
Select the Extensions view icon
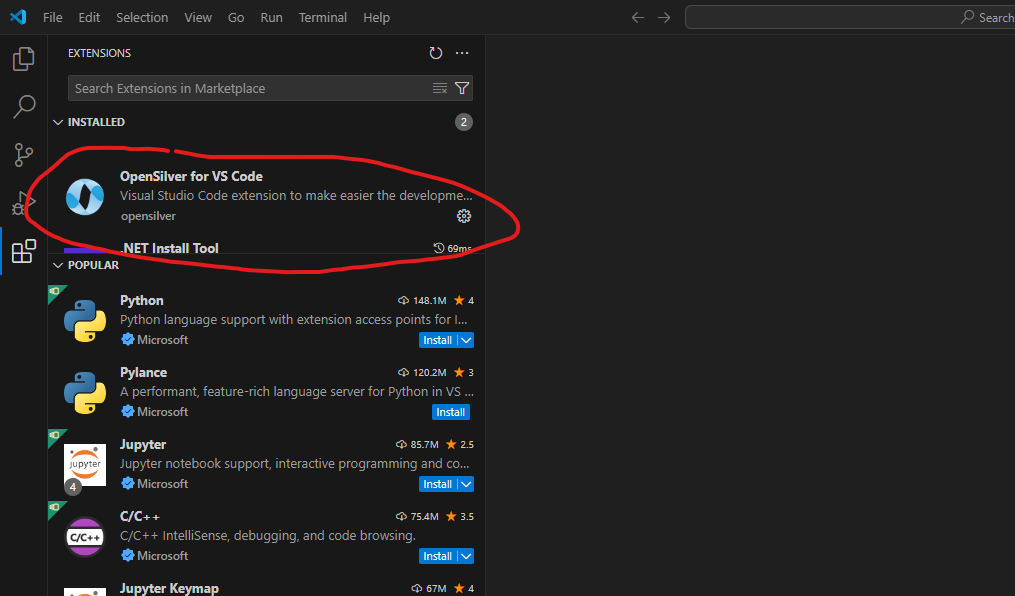pos(23,251)
